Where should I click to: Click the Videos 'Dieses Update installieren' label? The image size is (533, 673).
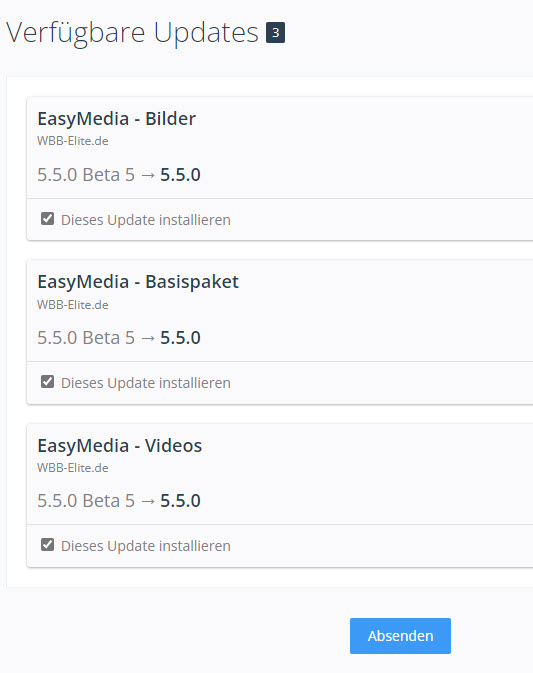point(146,546)
